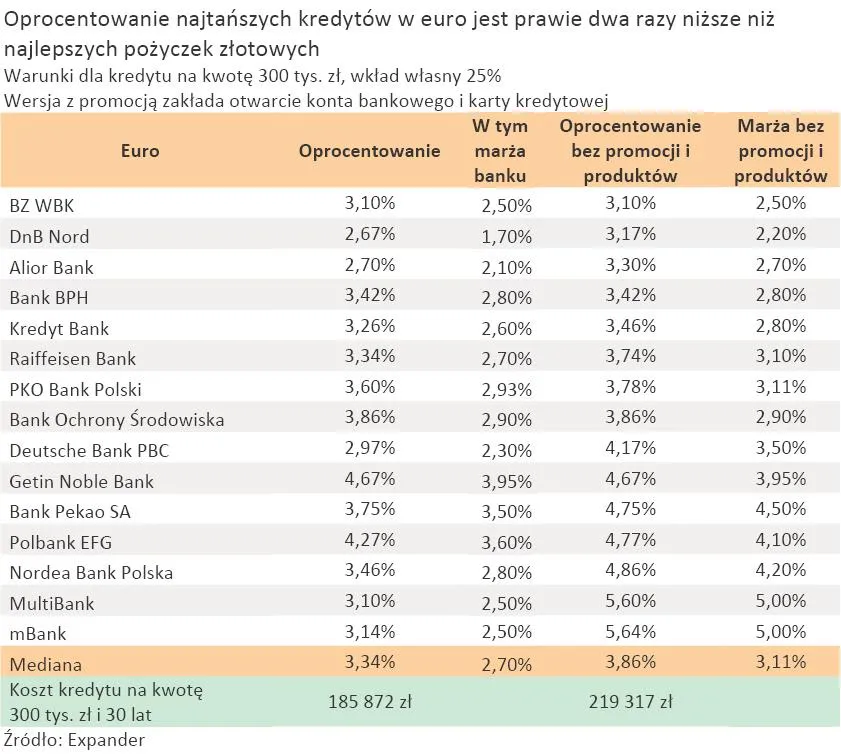Select 'Oprocentowanie bez promocji i produktów' header

point(630,151)
